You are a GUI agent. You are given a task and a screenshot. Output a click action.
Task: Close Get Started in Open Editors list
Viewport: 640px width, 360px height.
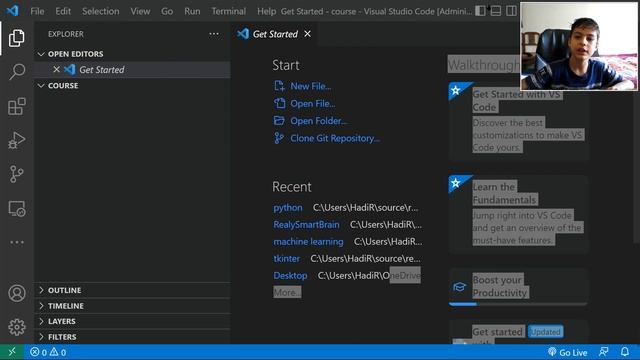[56, 69]
